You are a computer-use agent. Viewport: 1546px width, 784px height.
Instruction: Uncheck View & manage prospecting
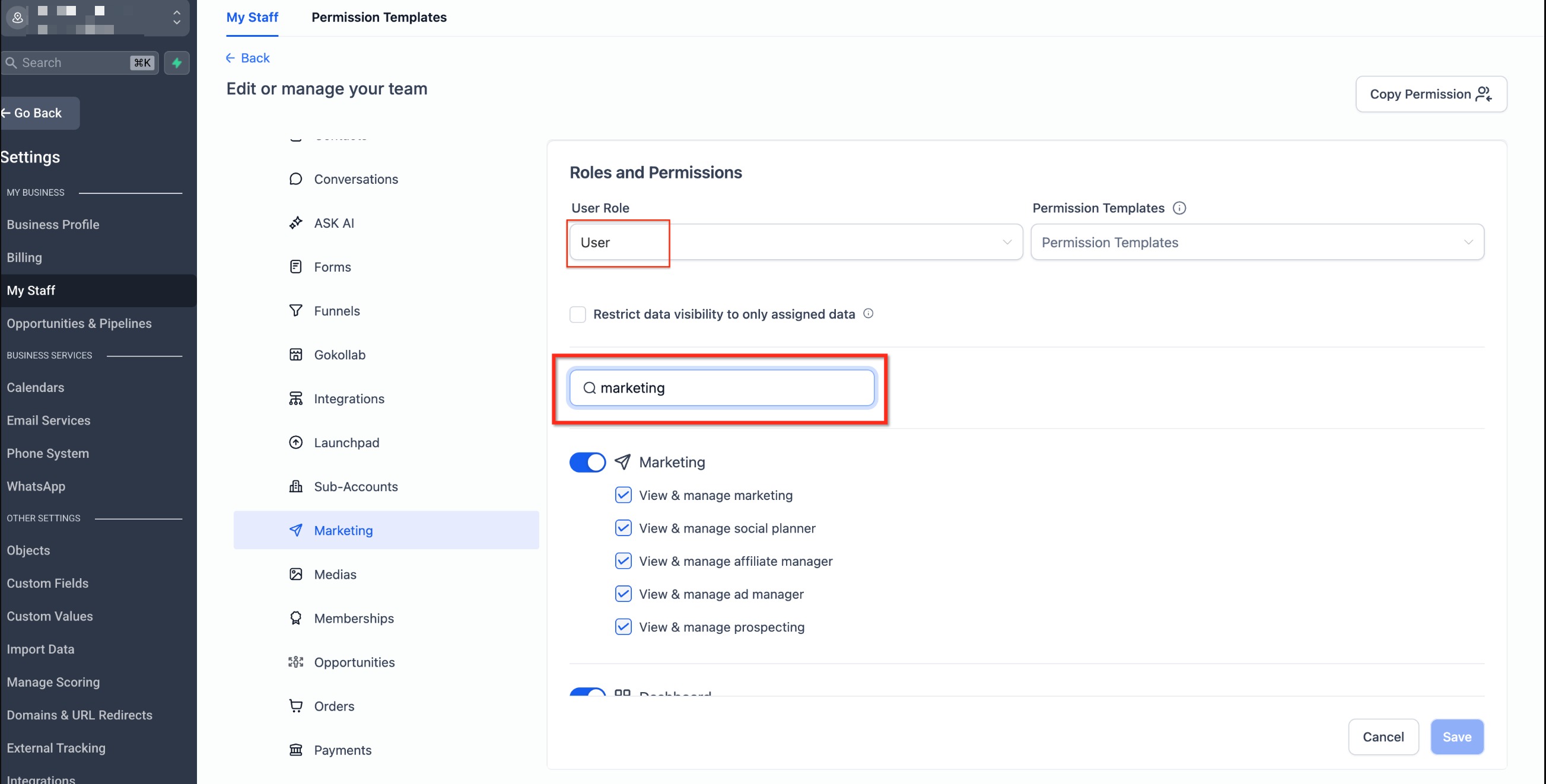coord(623,627)
